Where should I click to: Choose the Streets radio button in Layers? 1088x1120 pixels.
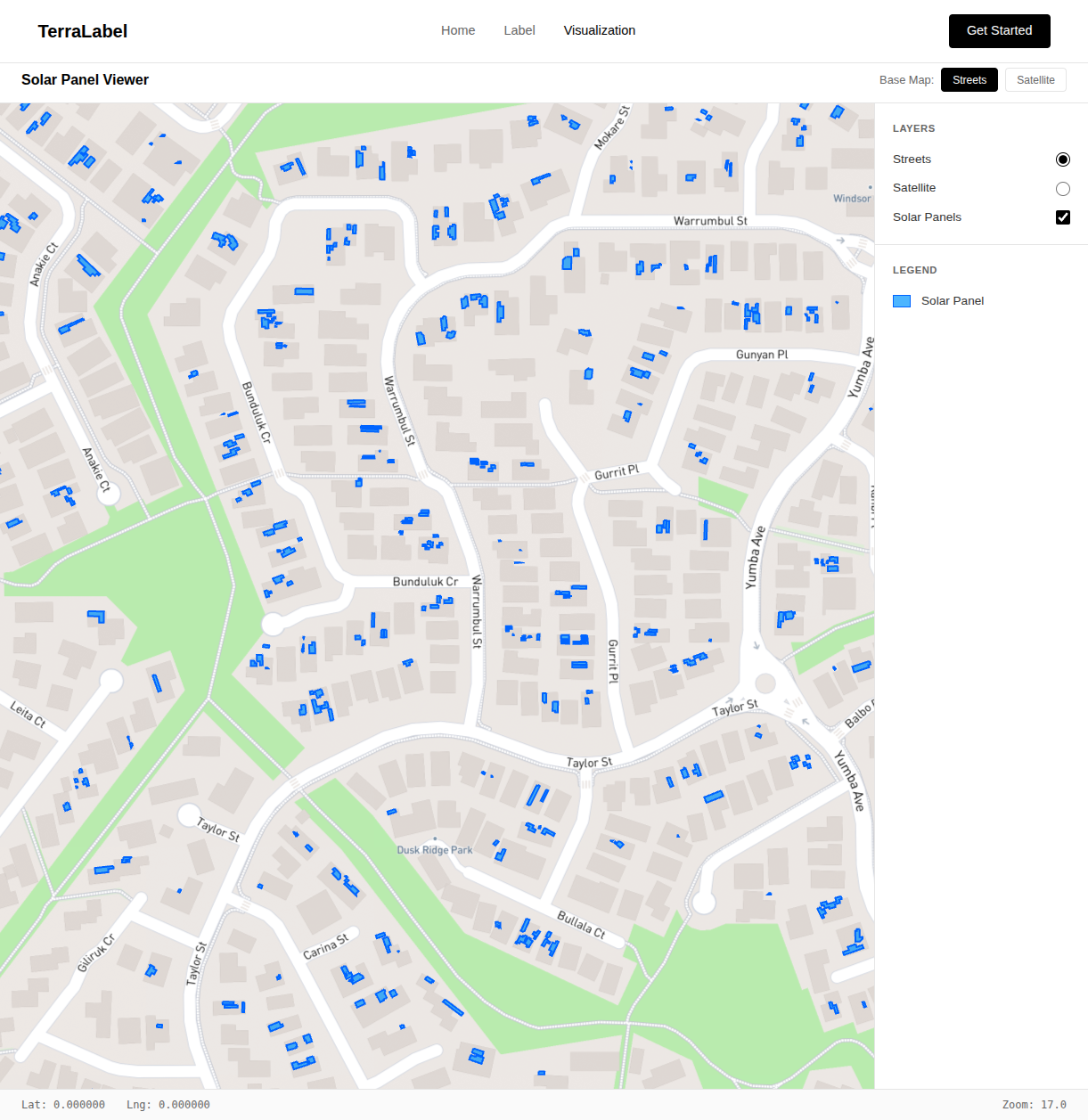(1062, 159)
